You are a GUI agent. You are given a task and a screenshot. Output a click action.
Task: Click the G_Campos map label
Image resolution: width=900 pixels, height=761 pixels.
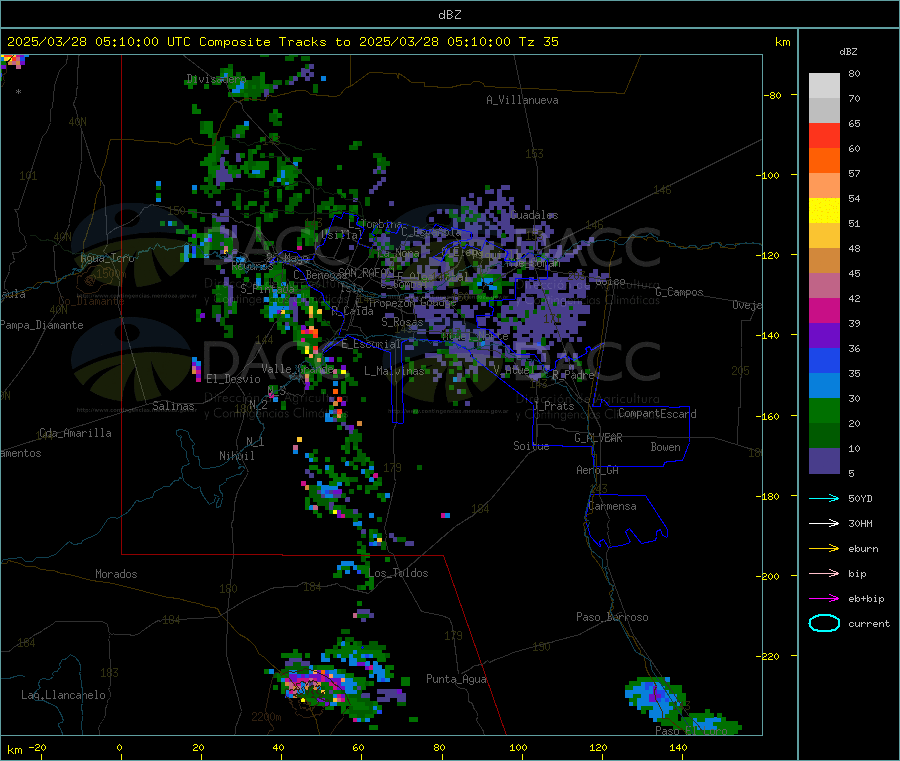pyautogui.click(x=680, y=292)
